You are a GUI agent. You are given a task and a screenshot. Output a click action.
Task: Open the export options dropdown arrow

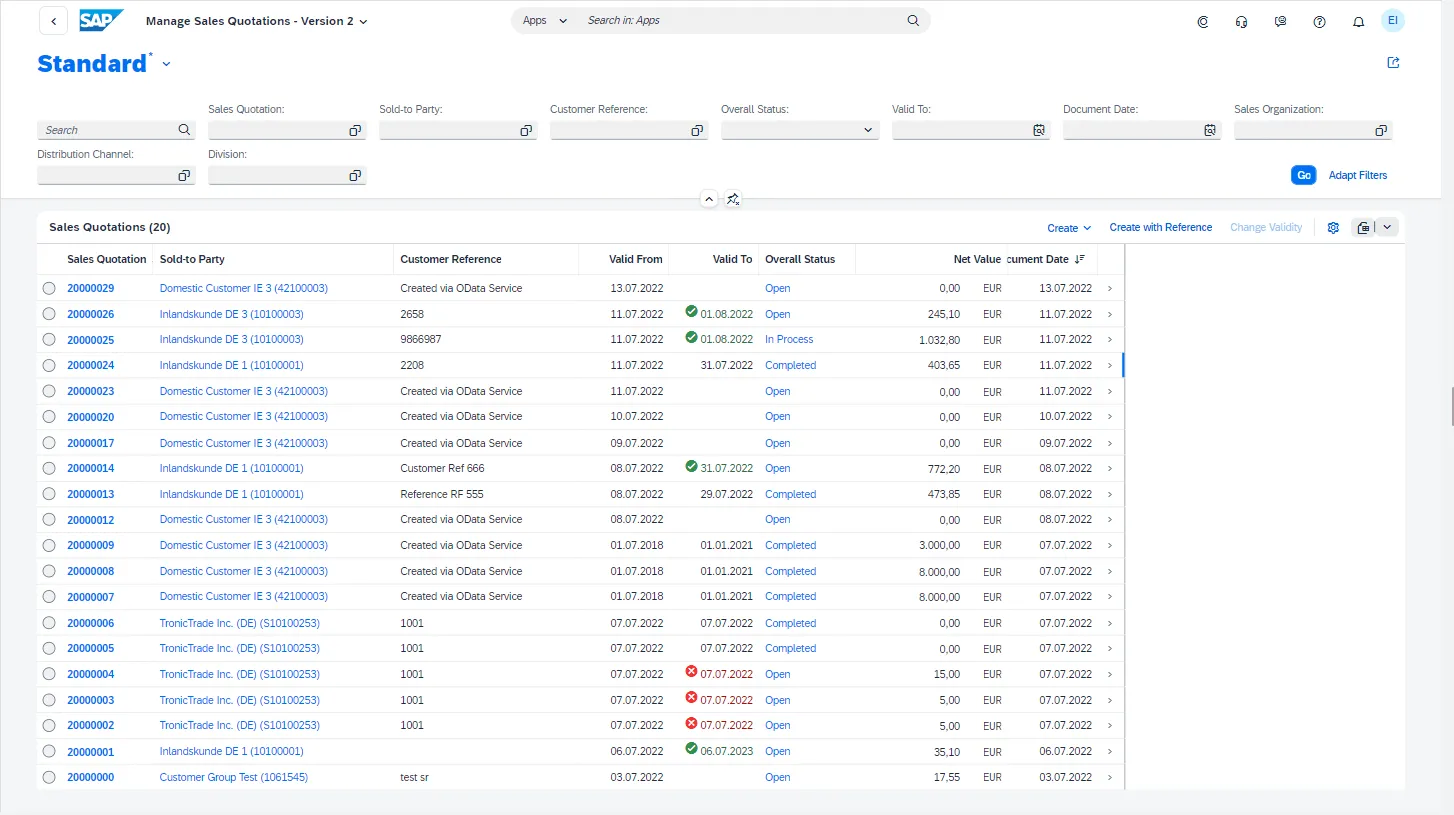1387,228
